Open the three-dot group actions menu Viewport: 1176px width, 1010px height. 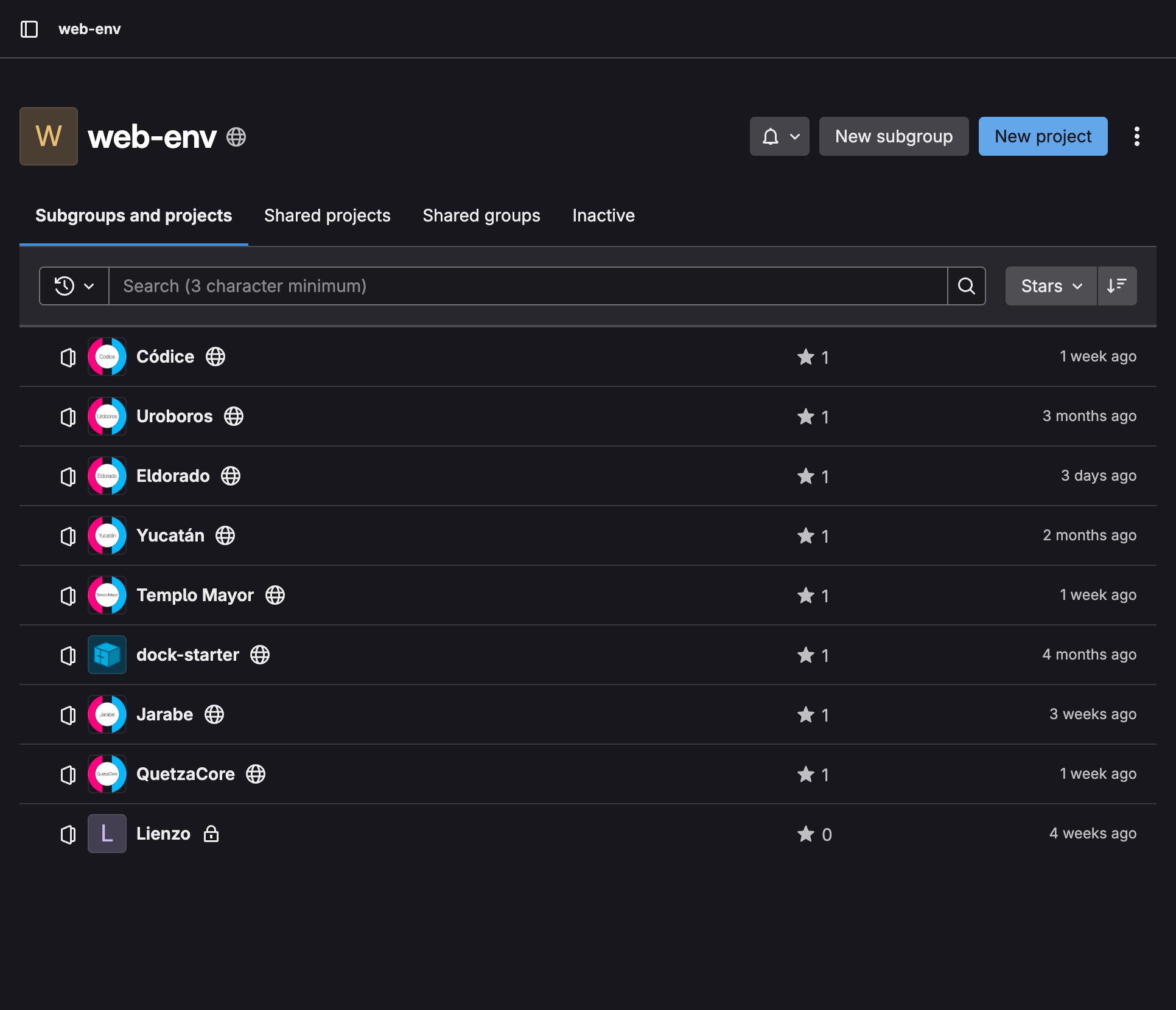pyautogui.click(x=1136, y=136)
